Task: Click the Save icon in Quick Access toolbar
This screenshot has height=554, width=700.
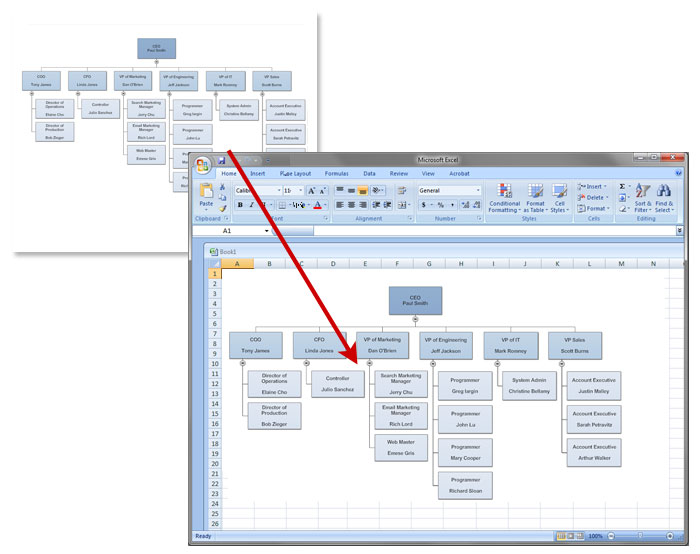Action: [x=221, y=160]
